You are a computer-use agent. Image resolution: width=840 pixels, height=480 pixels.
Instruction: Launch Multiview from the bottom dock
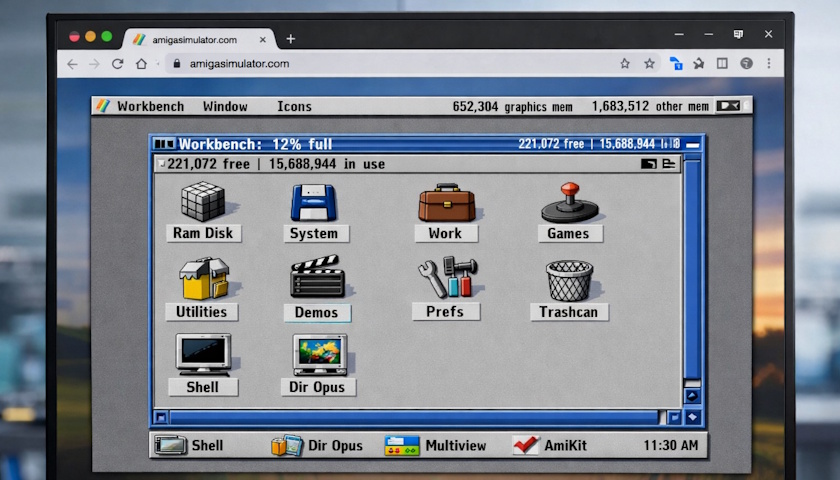point(435,445)
